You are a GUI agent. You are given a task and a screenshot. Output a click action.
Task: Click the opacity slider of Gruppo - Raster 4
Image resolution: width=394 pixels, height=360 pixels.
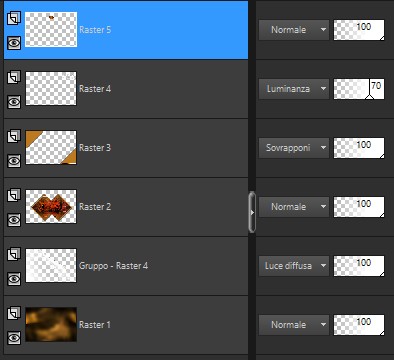pyautogui.click(x=359, y=266)
